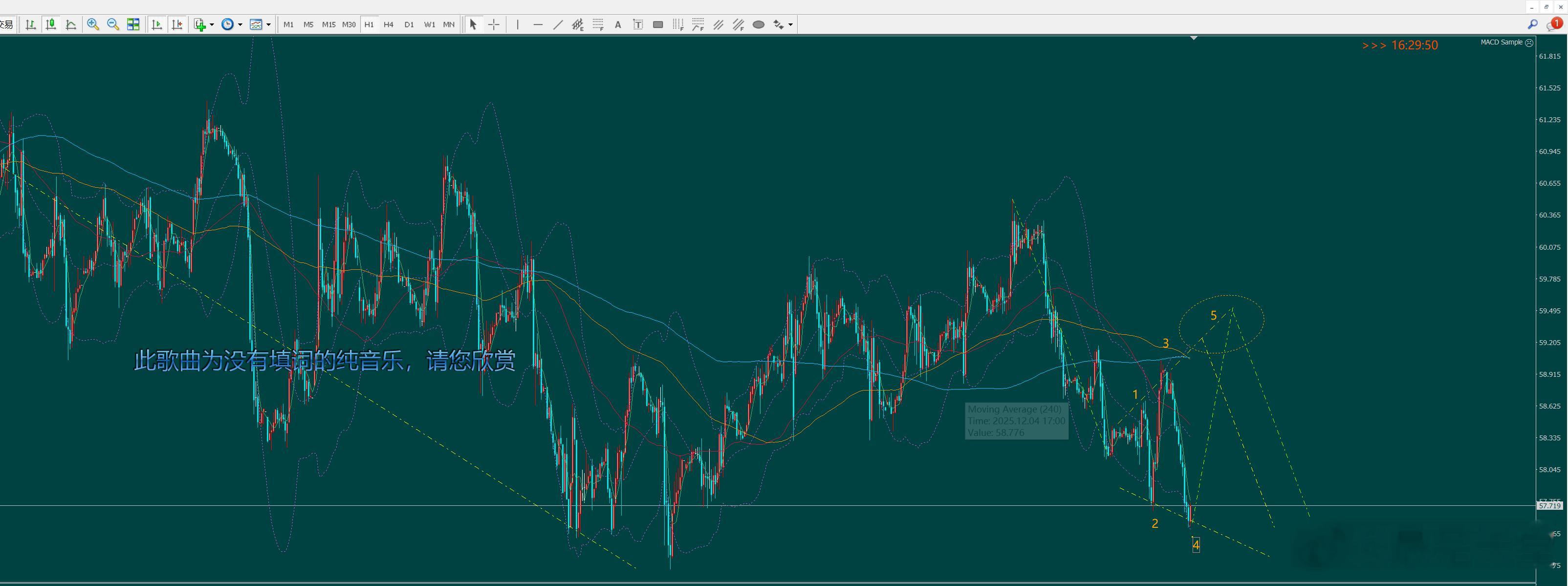
Task: Open the chart templates dropdown
Action: click(268, 25)
